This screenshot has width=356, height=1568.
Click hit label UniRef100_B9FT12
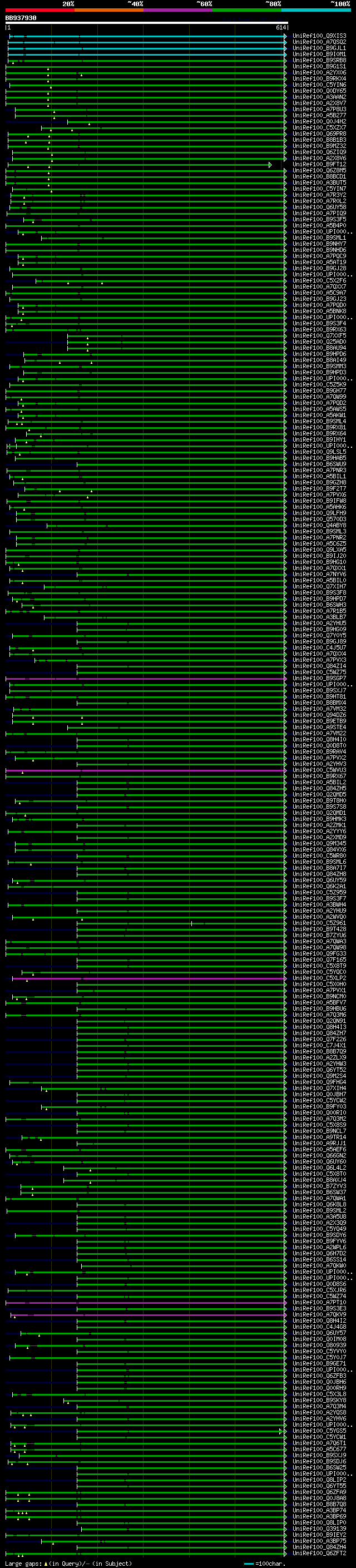point(319,164)
